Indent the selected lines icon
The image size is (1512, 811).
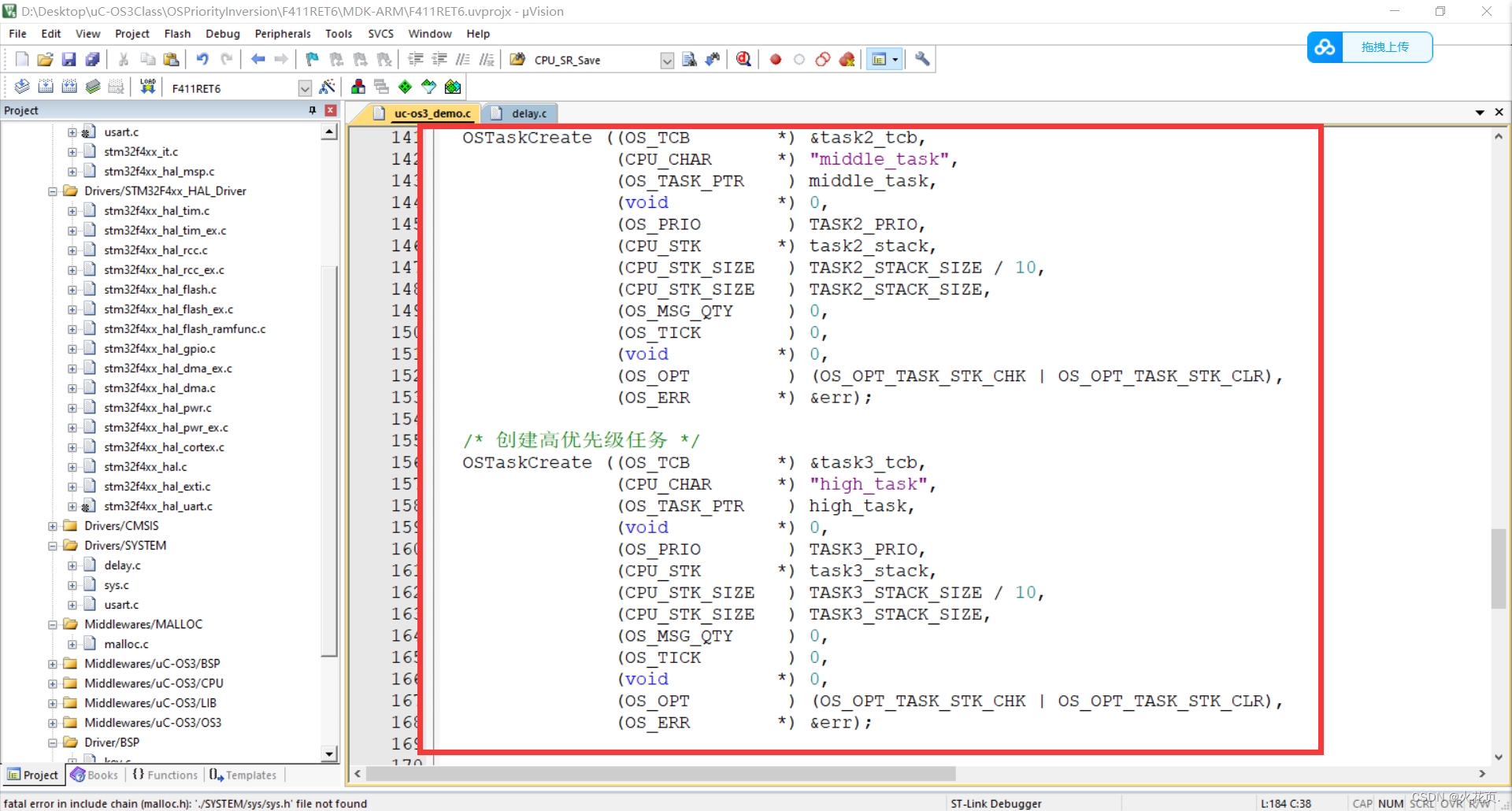point(416,59)
